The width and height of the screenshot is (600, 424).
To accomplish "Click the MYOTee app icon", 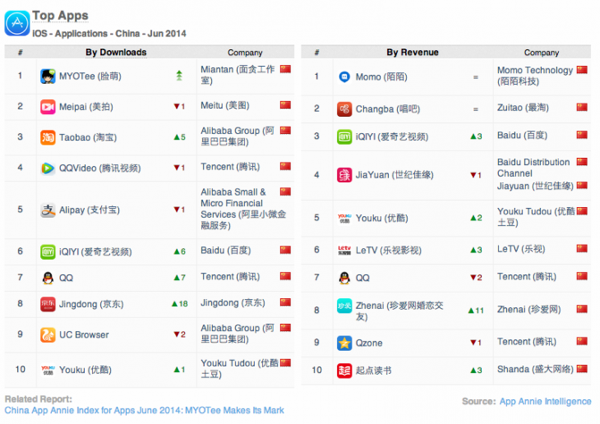I will (x=48, y=75).
